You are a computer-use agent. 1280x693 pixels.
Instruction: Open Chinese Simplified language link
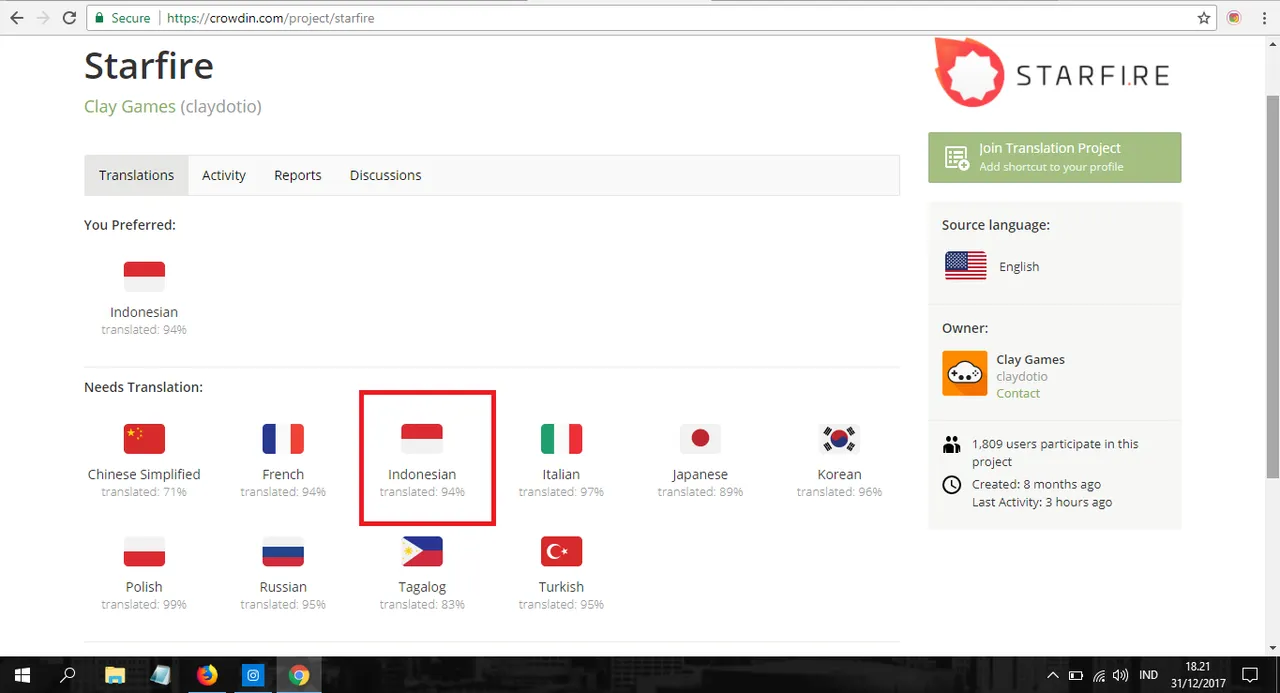click(144, 474)
